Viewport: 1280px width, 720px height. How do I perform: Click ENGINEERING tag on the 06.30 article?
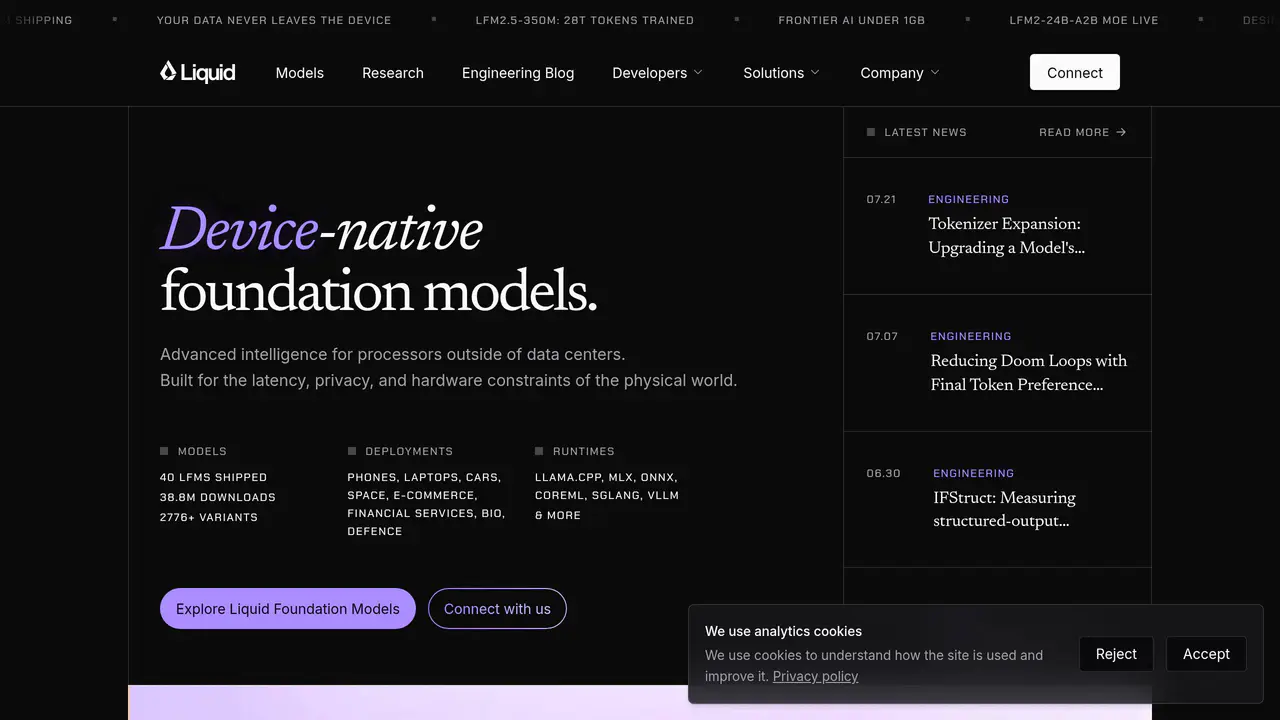pyautogui.click(x=974, y=473)
